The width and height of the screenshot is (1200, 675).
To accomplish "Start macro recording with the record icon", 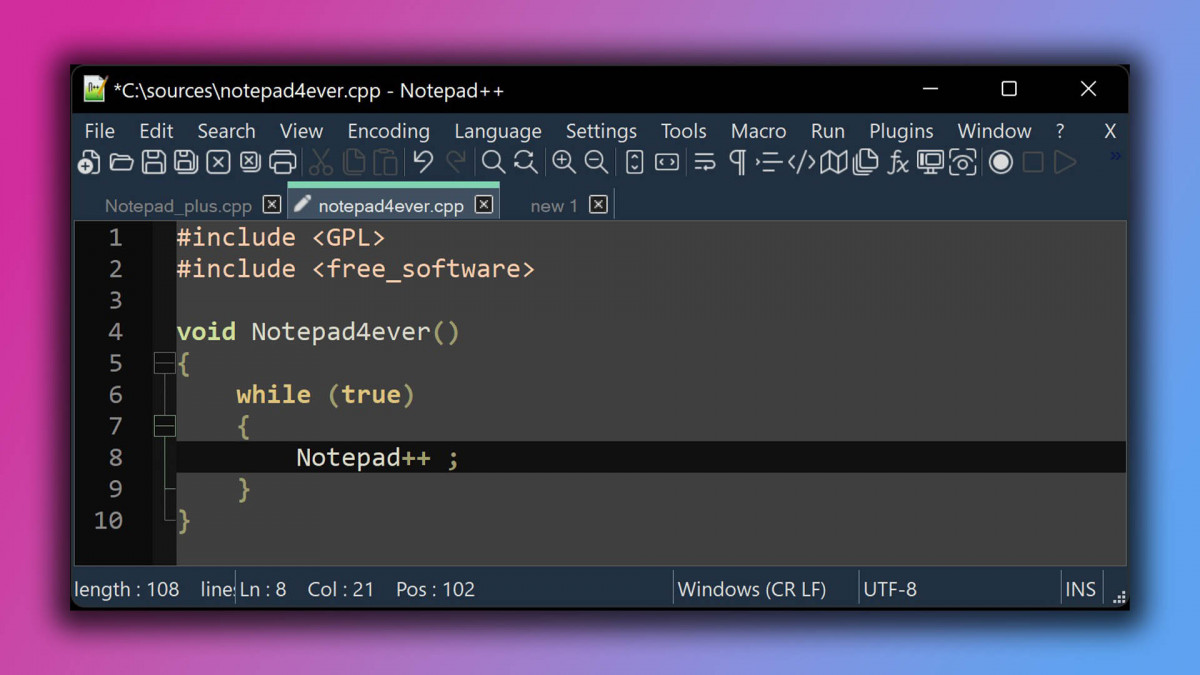I will pos(1000,163).
